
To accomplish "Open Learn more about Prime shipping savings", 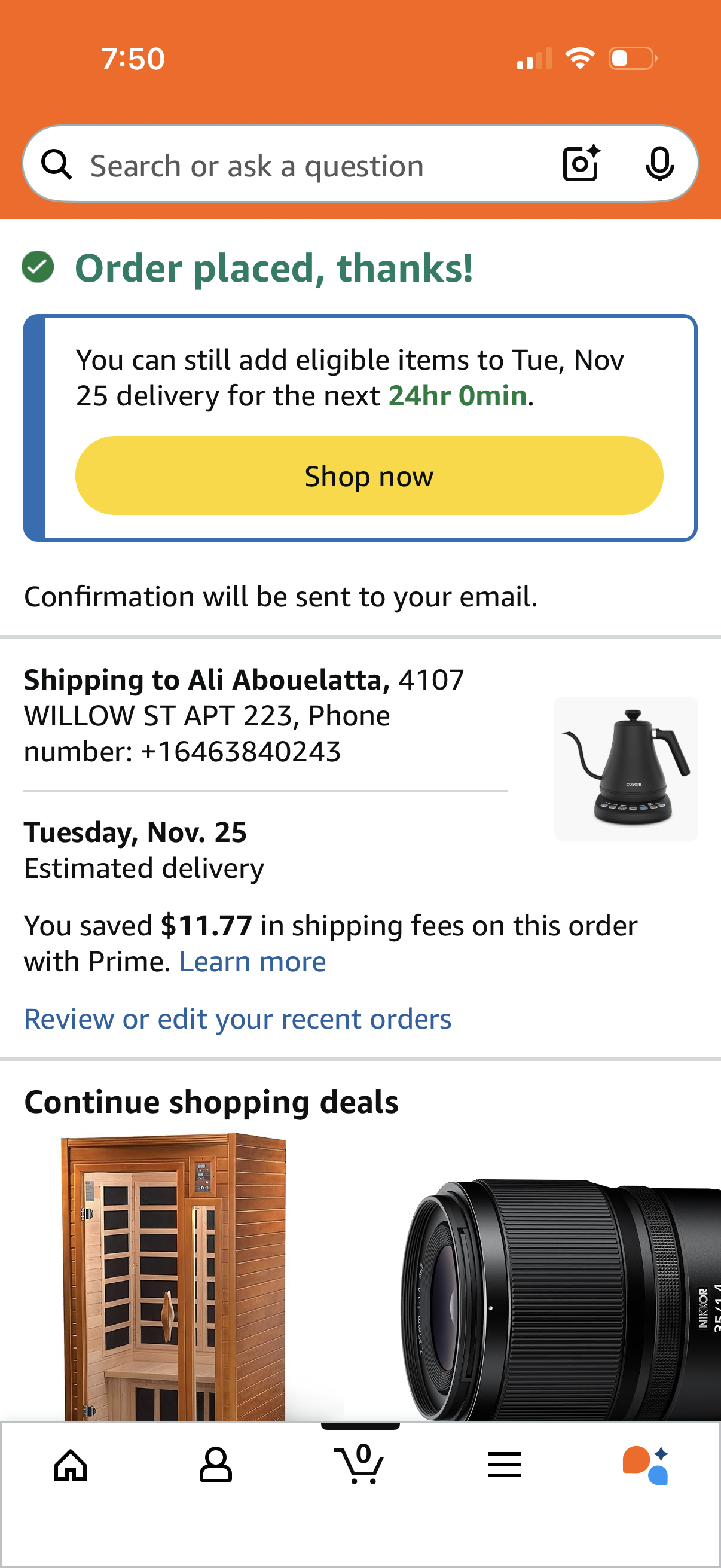I will coord(252,960).
